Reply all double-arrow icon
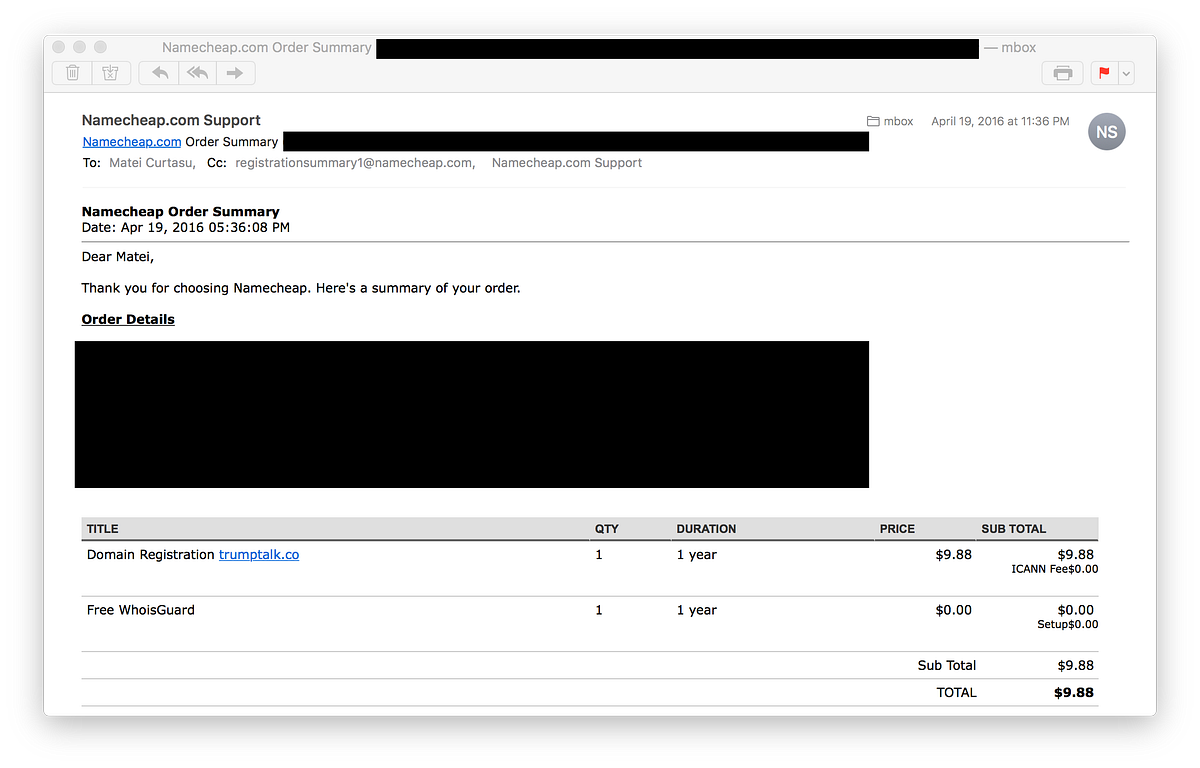Viewport: 1200px width, 768px height. pos(197,73)
